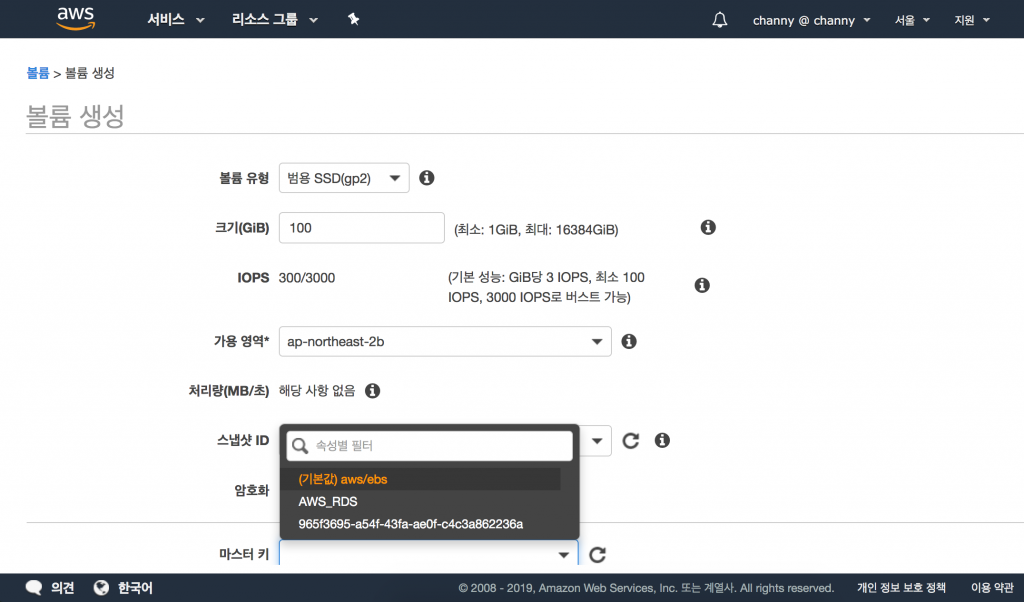Screen dimensions: 1024x602
Task: Open the 서비스 menu
Action: (x=176, y=20)
